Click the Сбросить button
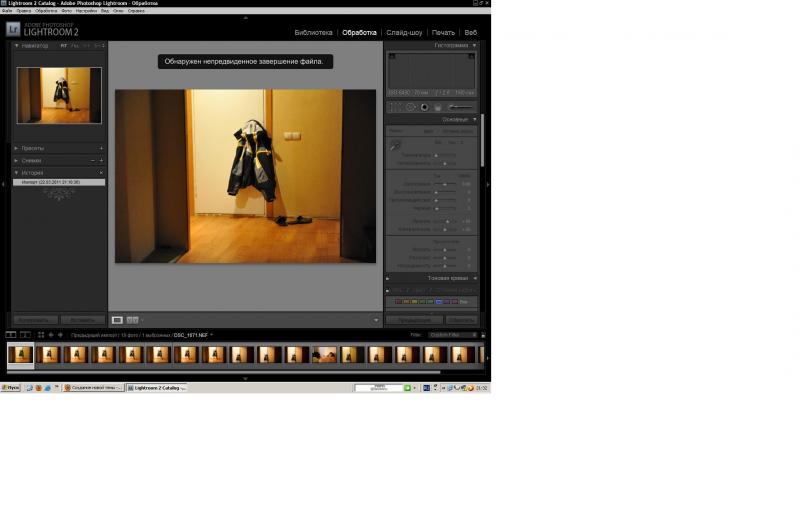 click(461, 320)
